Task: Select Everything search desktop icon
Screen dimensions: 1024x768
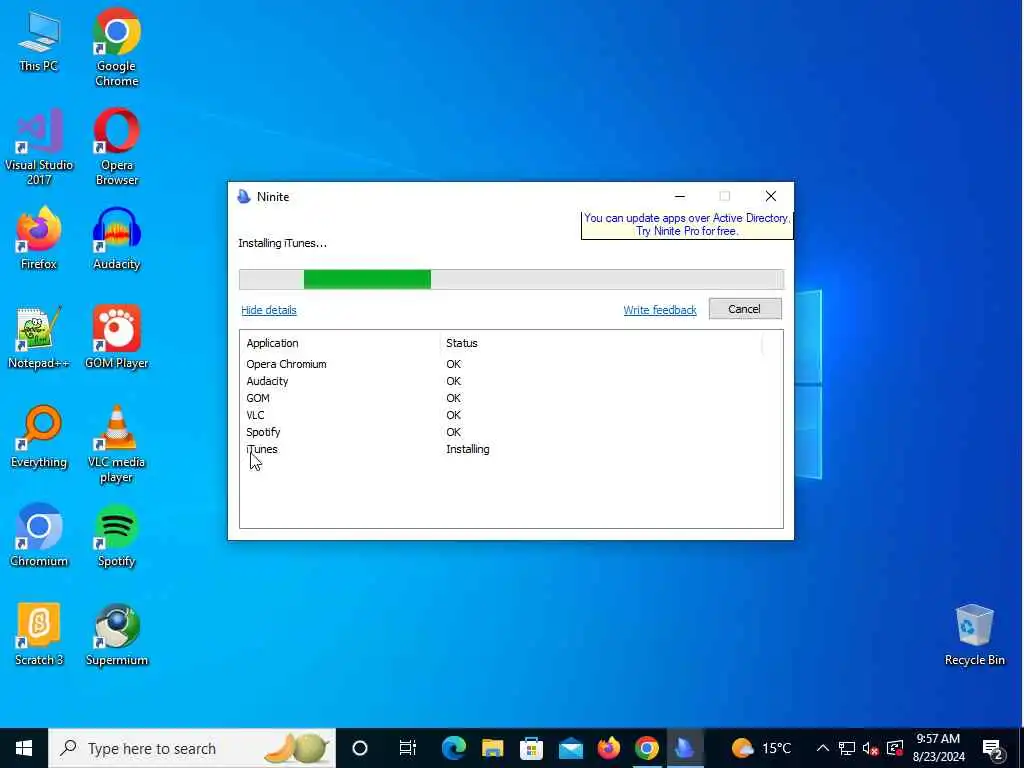Action: click(x=39, y=437)
